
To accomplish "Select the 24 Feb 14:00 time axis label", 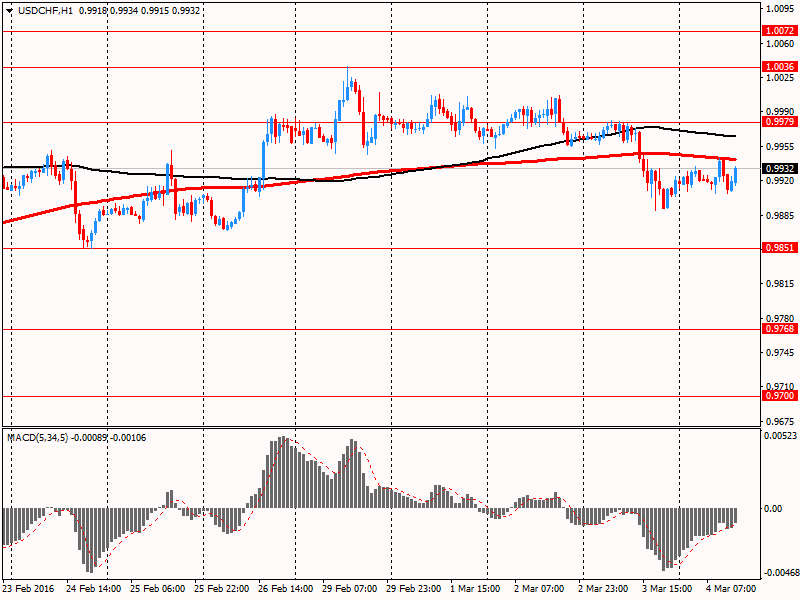I will click(93, 589).
